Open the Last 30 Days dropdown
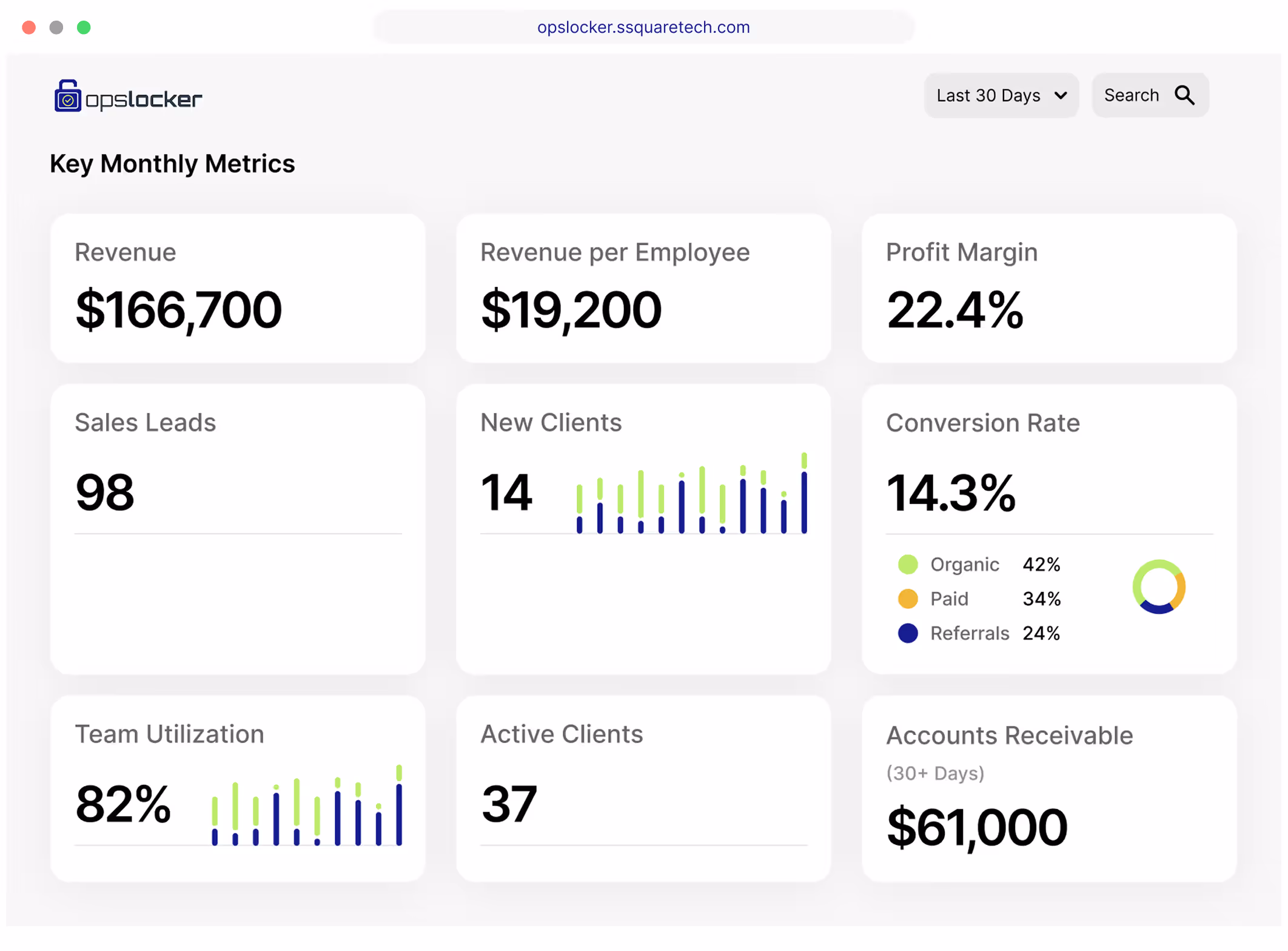This screenshot has height=951, width=1288. [x=988, y=96]
